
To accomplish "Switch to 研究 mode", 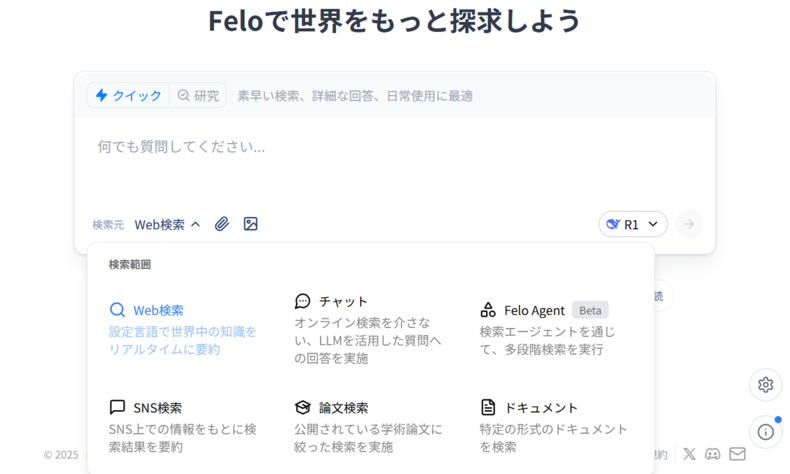I will (x=198, y=95).
